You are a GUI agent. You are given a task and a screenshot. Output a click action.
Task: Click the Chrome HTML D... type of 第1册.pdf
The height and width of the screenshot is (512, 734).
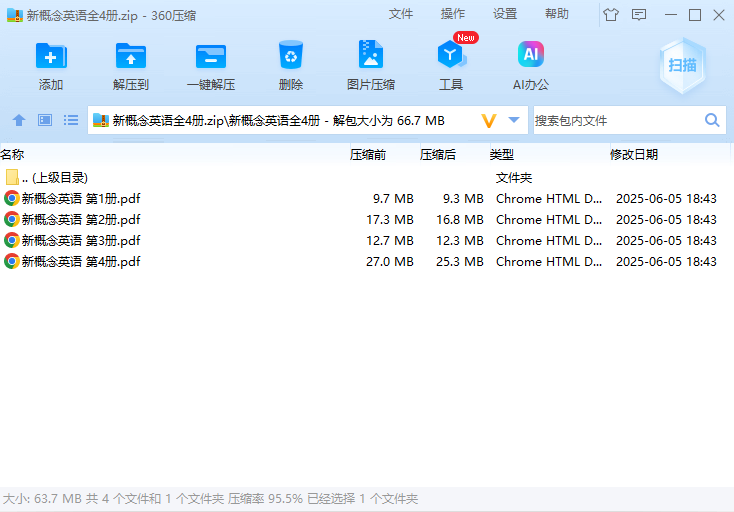point(549,198)
